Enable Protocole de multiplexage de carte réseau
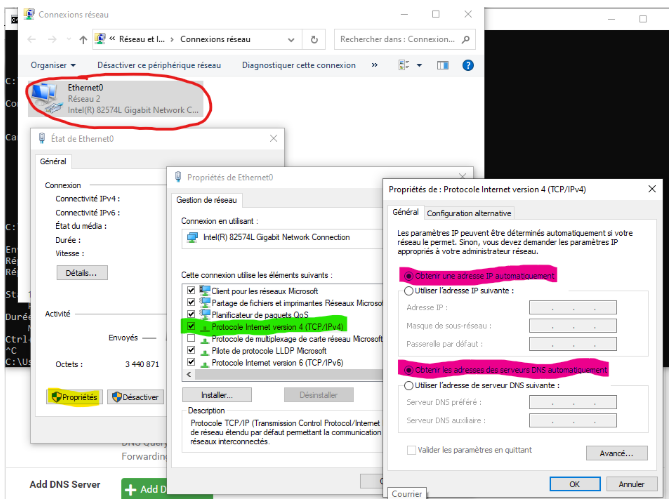This screenshot has height=500, width=669. [x=191, y=339]
